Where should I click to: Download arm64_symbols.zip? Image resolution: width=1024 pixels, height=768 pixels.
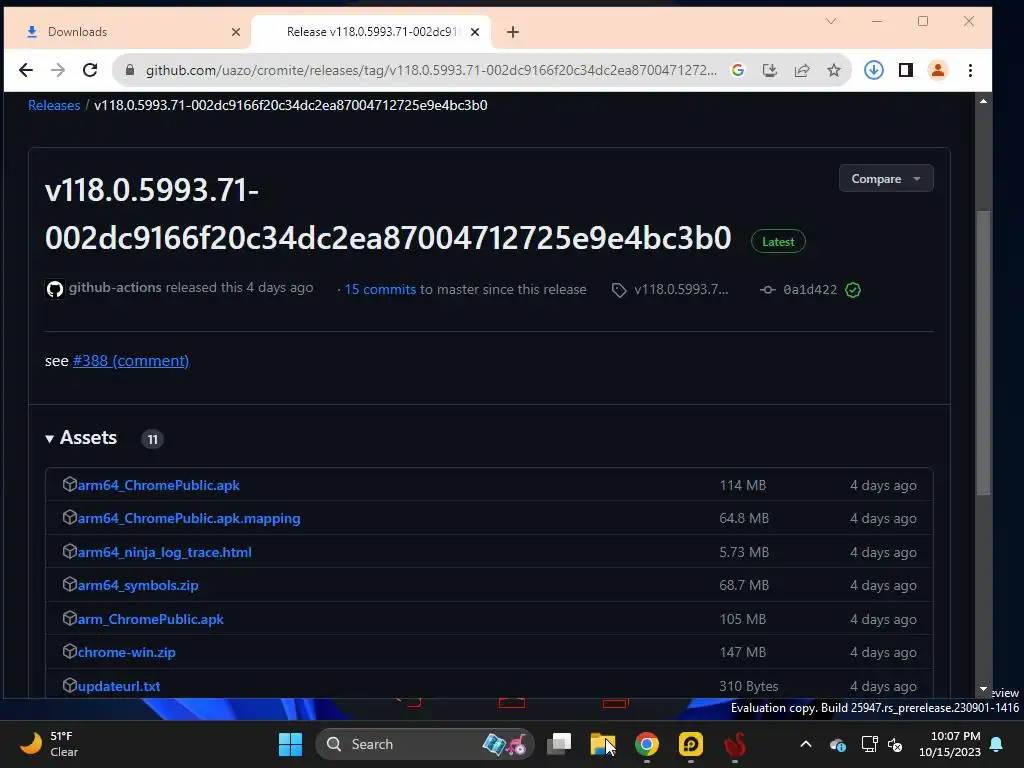click(138, 586)
